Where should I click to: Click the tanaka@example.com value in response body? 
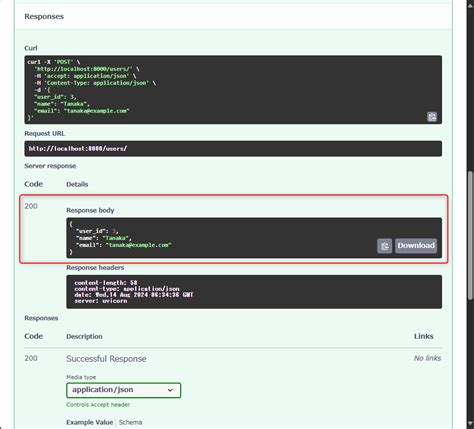[x=138, y=245]
